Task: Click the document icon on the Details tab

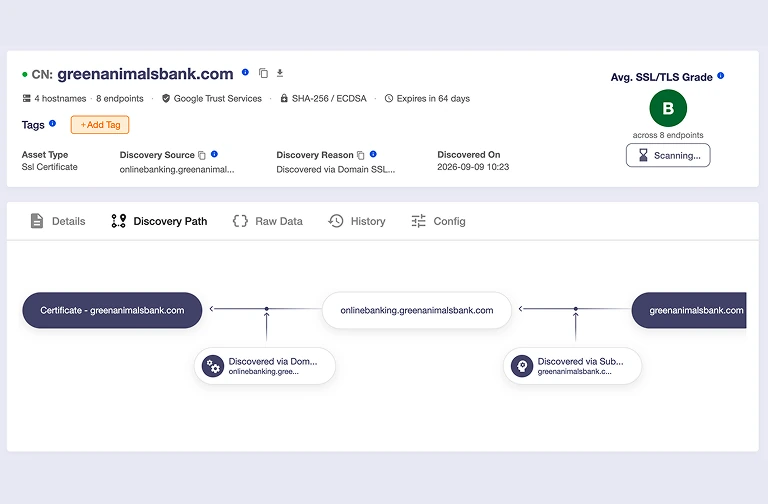Action: [37, 221]
